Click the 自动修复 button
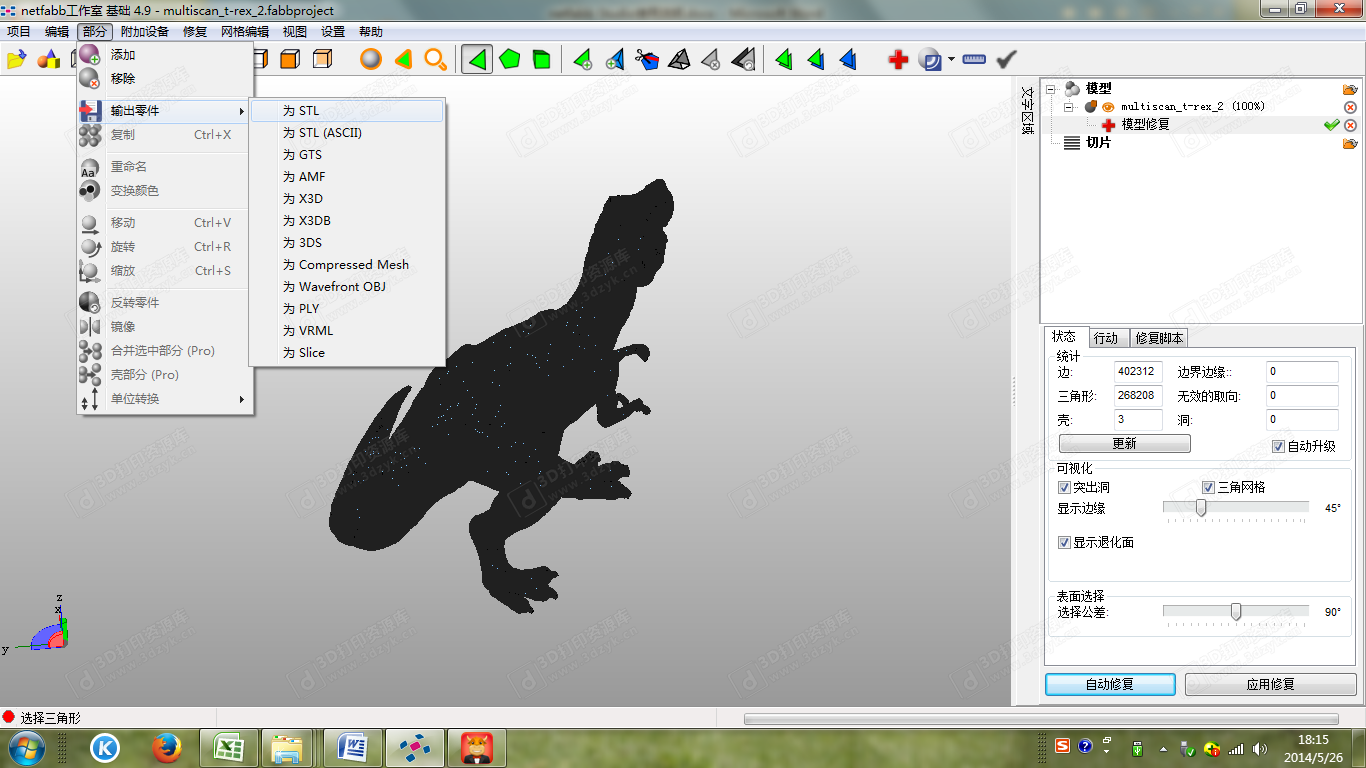Image resolution: width=1366 pixels, height=768 pixels. pyautogui.click(x=1110, y=685)
